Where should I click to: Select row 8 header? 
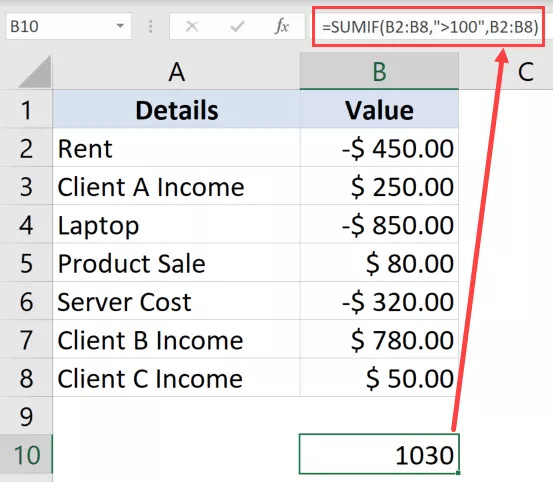click(x=26, y=378)
